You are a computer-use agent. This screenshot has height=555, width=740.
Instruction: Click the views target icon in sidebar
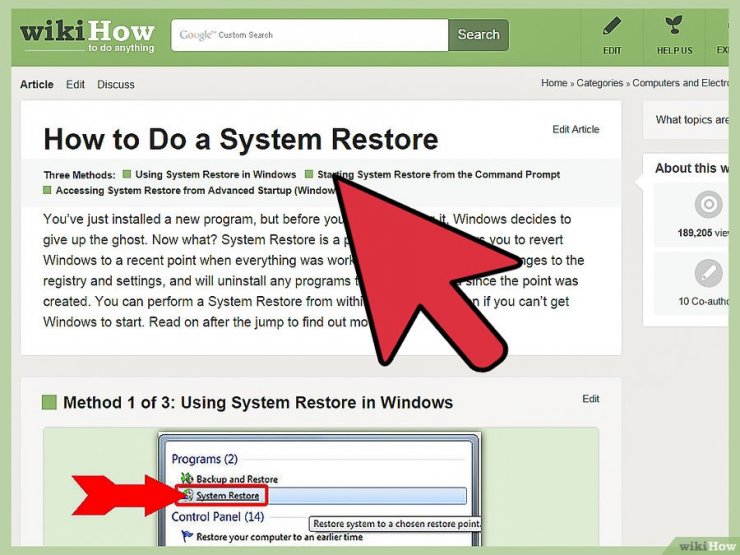click(708, 204)
